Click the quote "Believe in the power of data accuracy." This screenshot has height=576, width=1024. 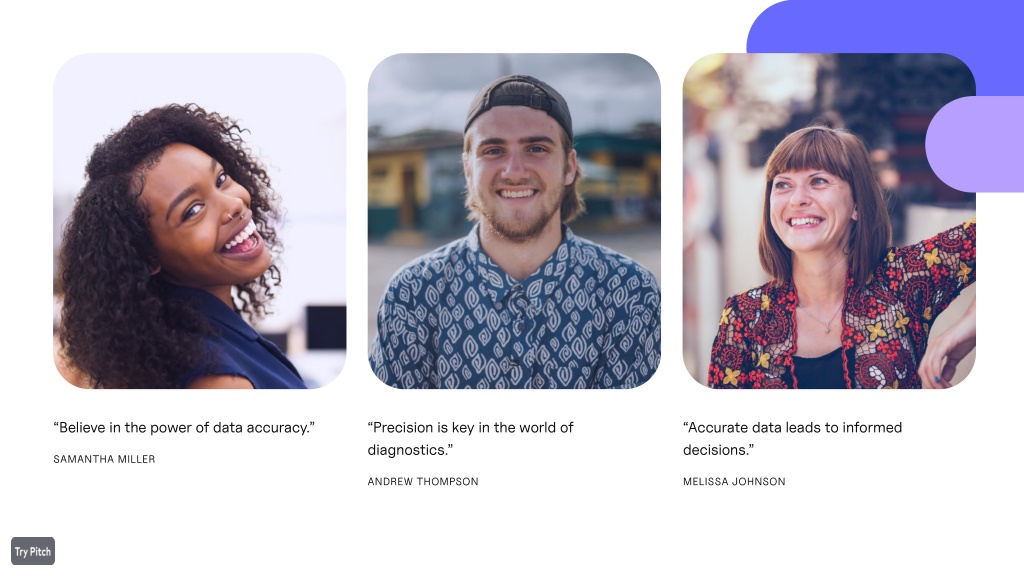pyautogui.click(x=184, y=428)
